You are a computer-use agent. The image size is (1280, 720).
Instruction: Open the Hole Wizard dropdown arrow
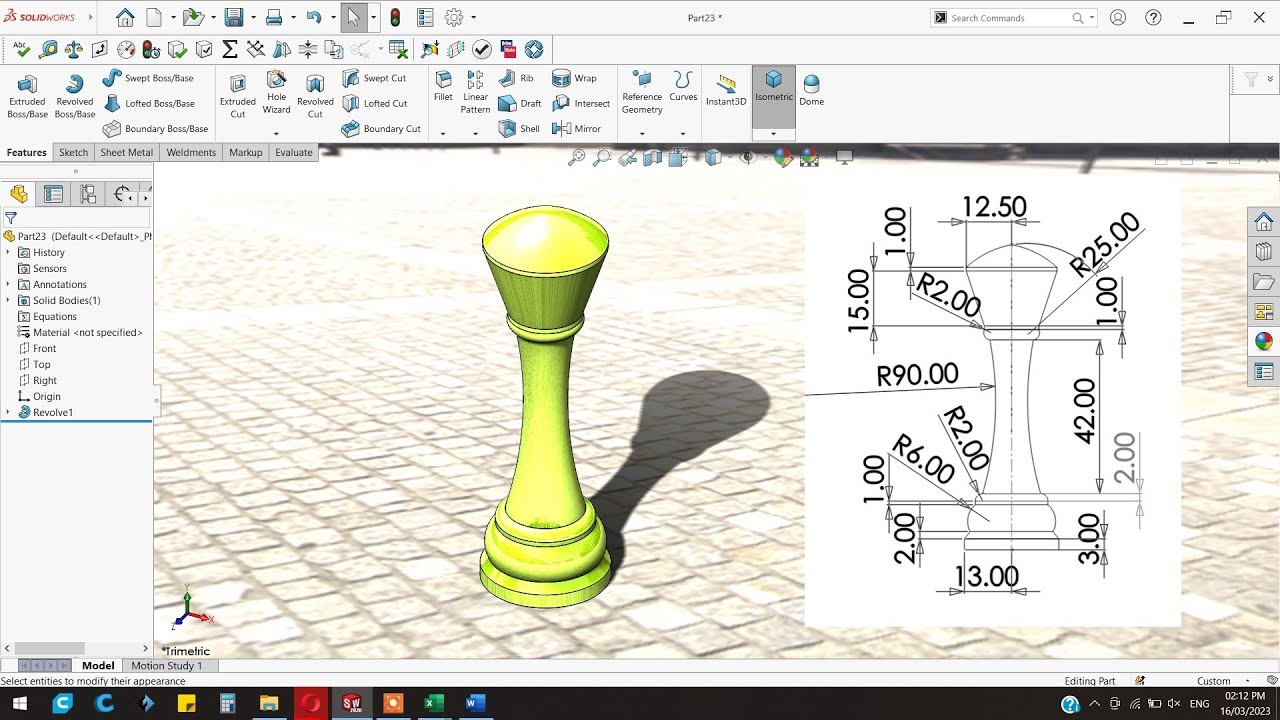277,133
